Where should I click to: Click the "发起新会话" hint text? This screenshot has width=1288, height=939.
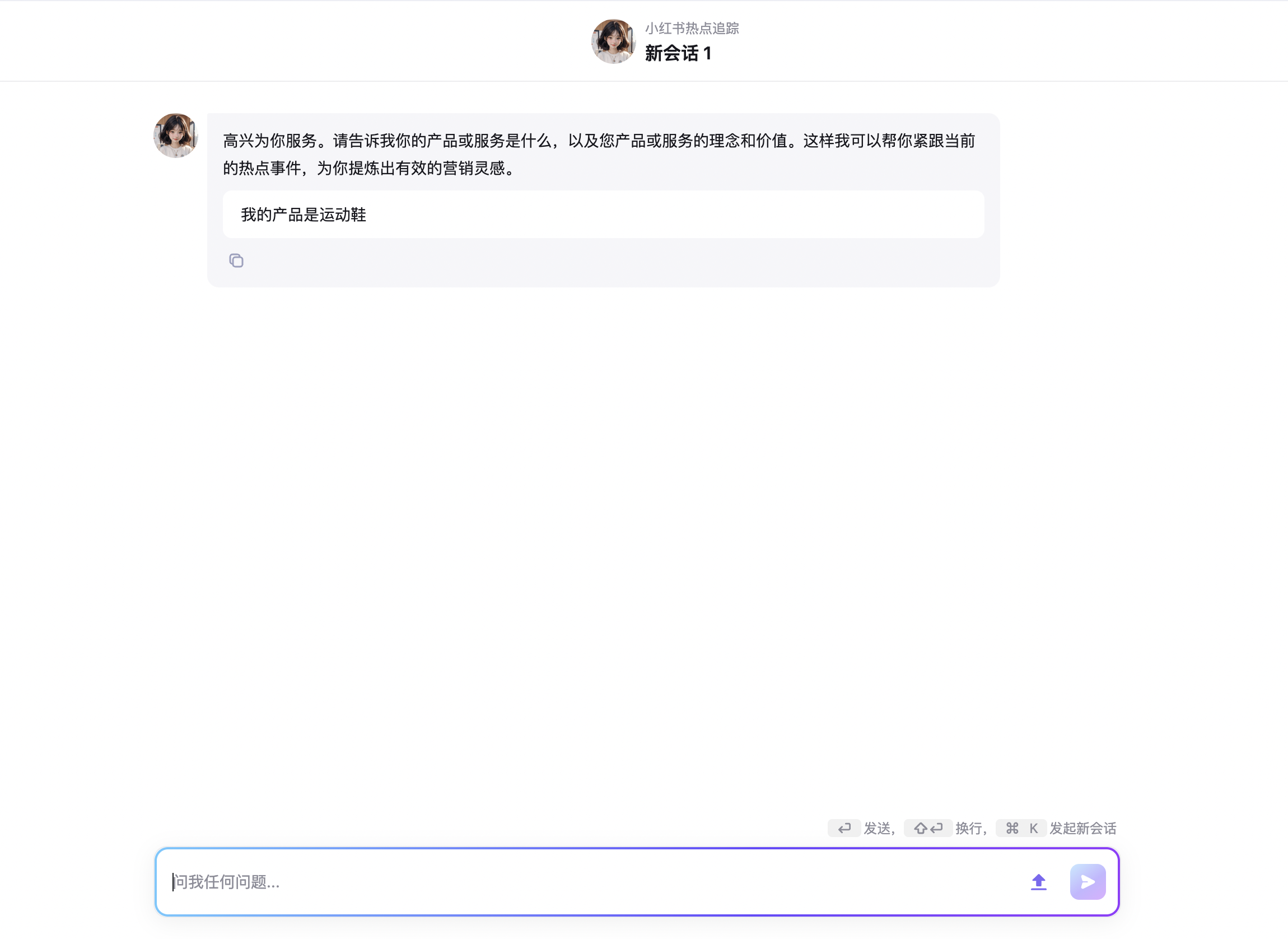(x=1083, y=829)
